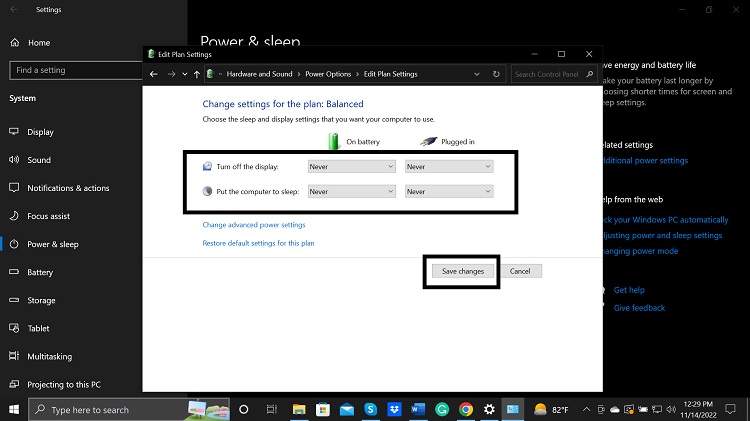Viewport: 750px width, 421px height.
Task: Launch Microsoft Word from the taskbar
Action: 417,409
